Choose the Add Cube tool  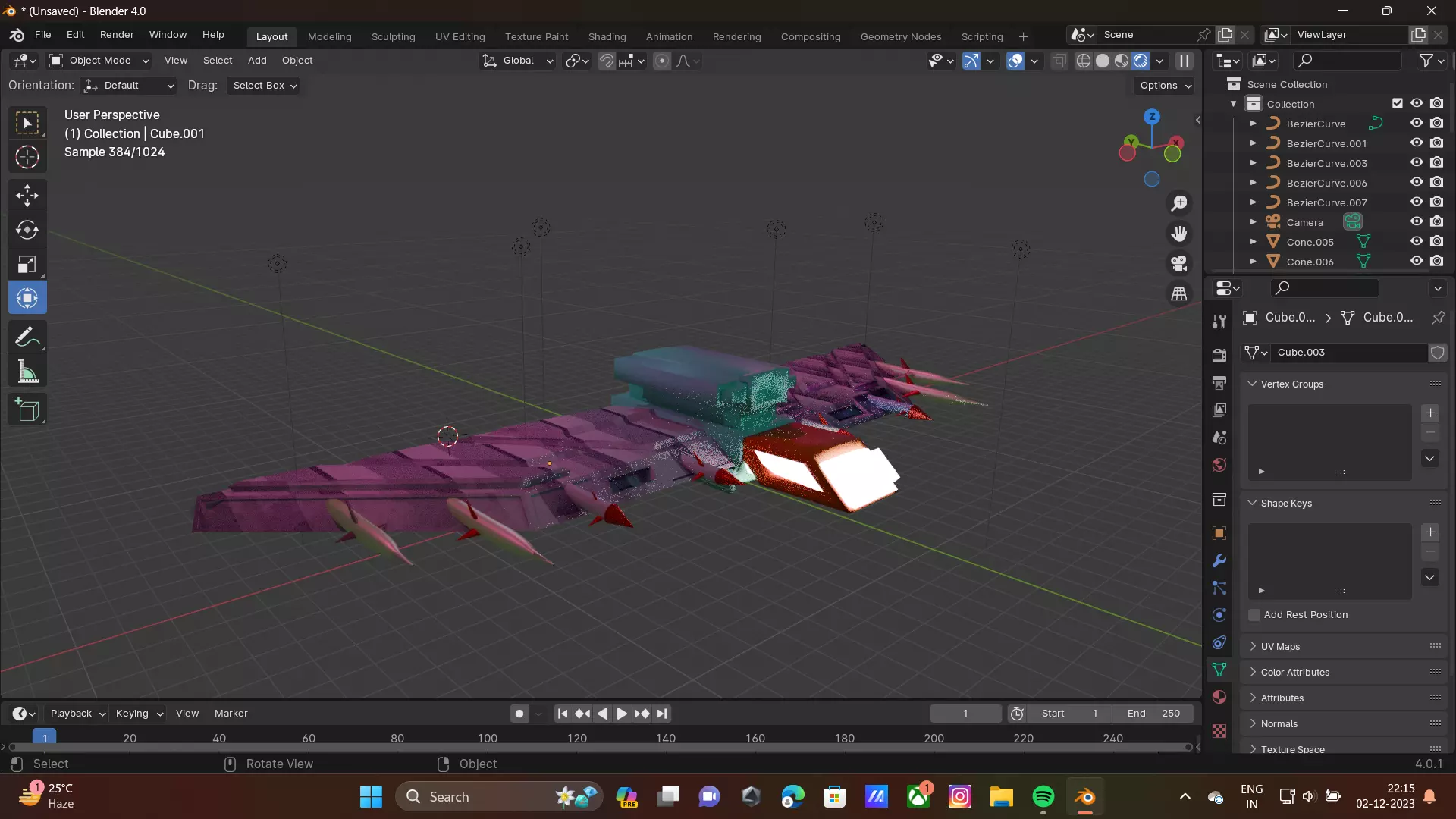click(27, 410)
